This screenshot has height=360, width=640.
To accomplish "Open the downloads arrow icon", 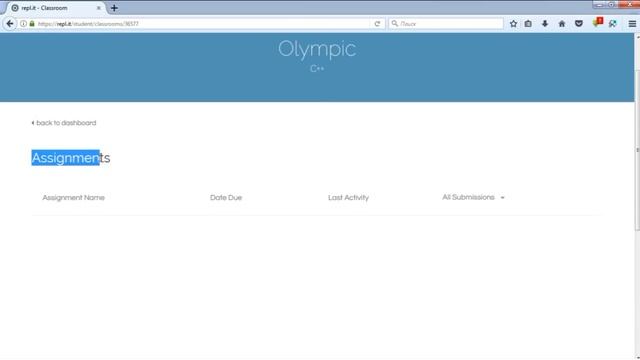I will pyautogui.click(x=545, y=24).
